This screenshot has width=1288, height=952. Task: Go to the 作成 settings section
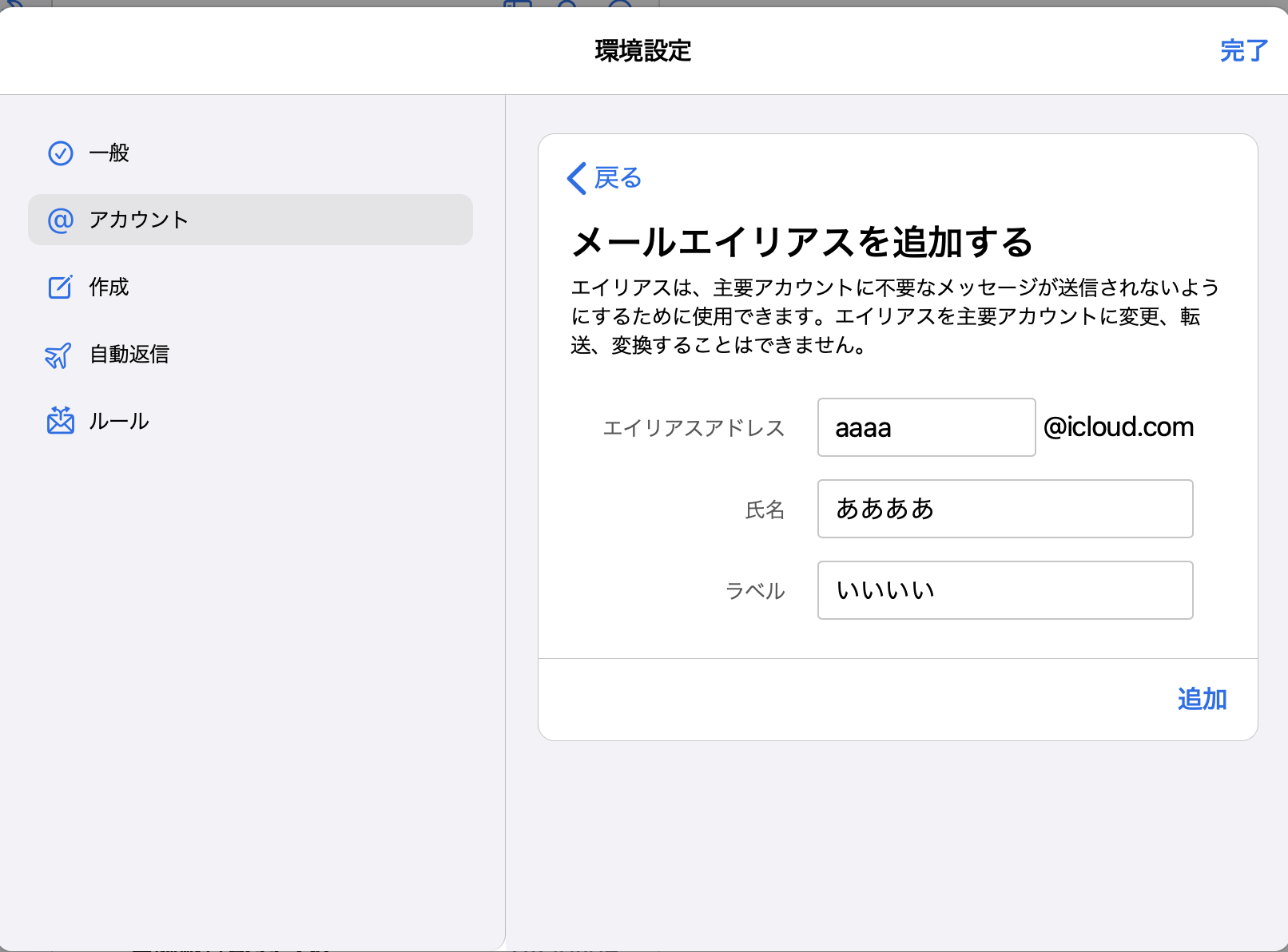tap(109, 287)
